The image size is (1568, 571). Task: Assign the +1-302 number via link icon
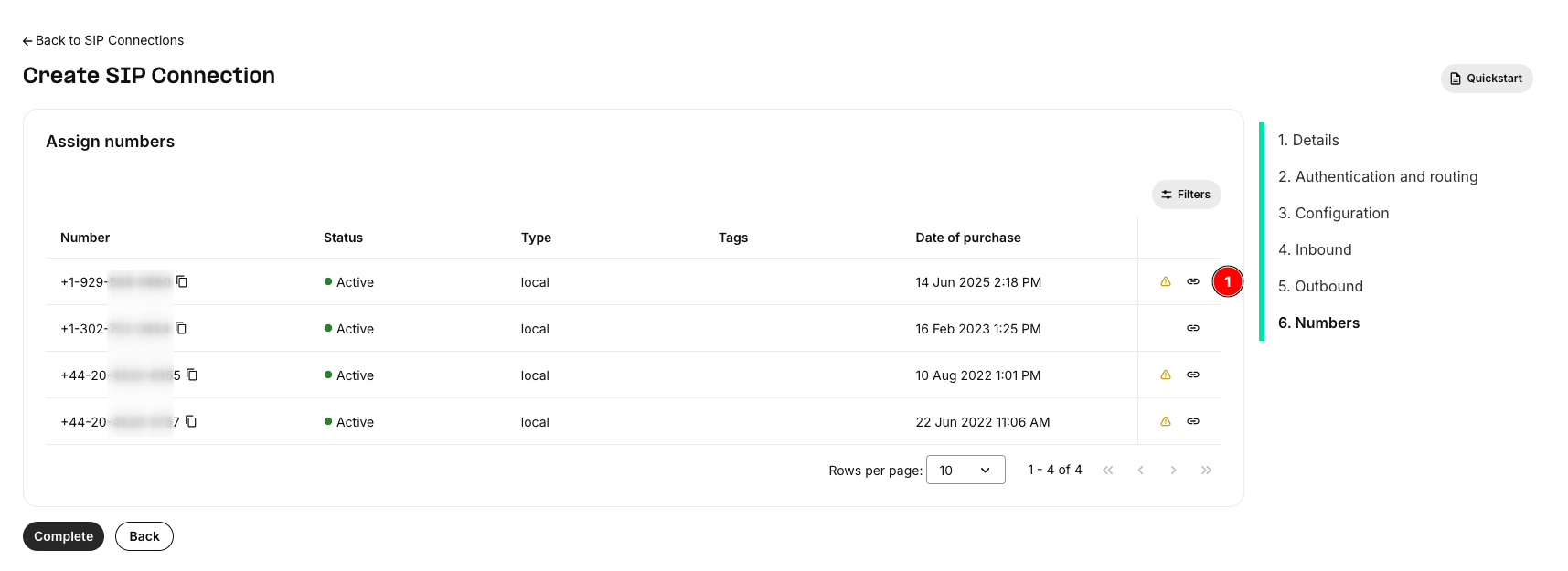pos(1193,328)
